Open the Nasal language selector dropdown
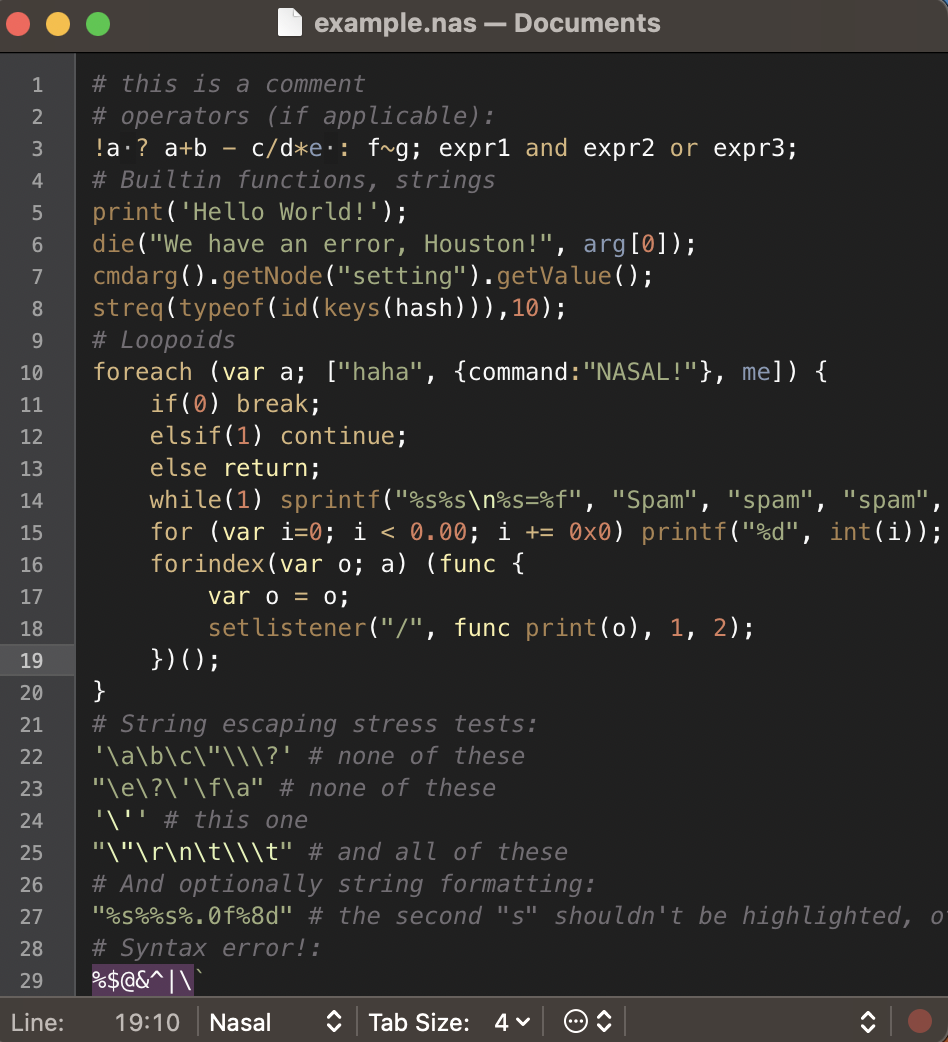This screenshot has width=948, height=1042. [276, 1021]
